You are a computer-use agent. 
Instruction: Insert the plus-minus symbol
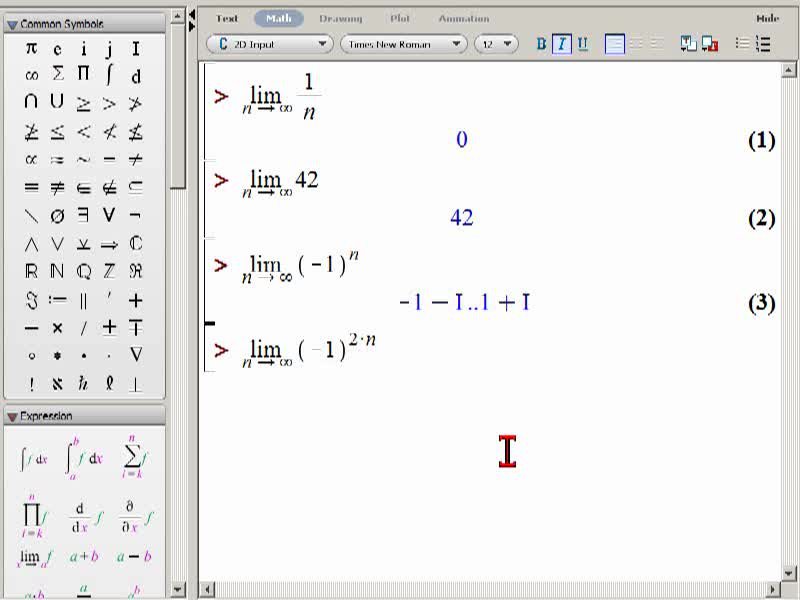[109, 327]
